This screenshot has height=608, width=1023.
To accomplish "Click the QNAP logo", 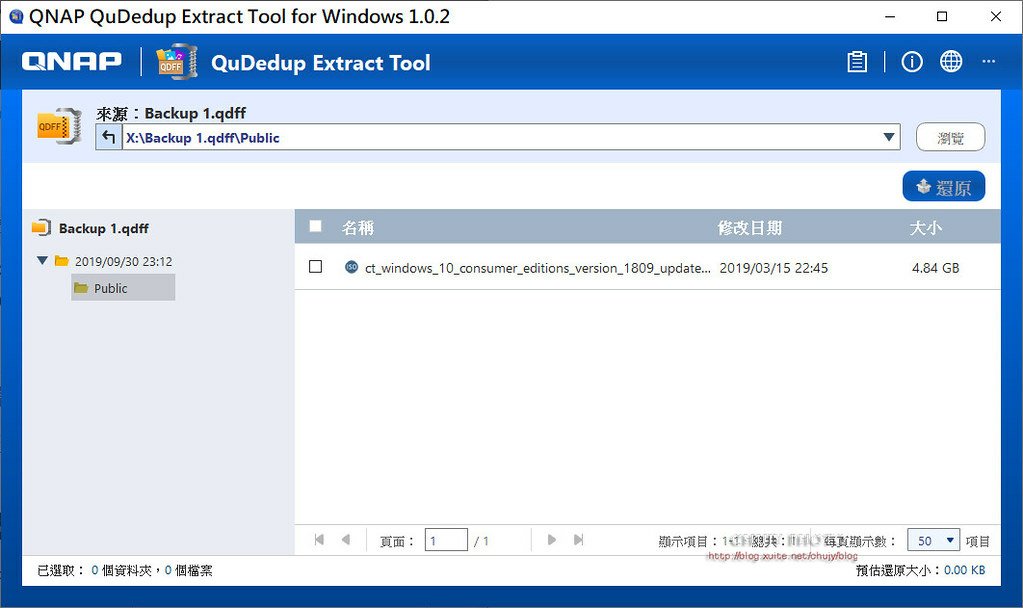I will (x=72, y=61).
